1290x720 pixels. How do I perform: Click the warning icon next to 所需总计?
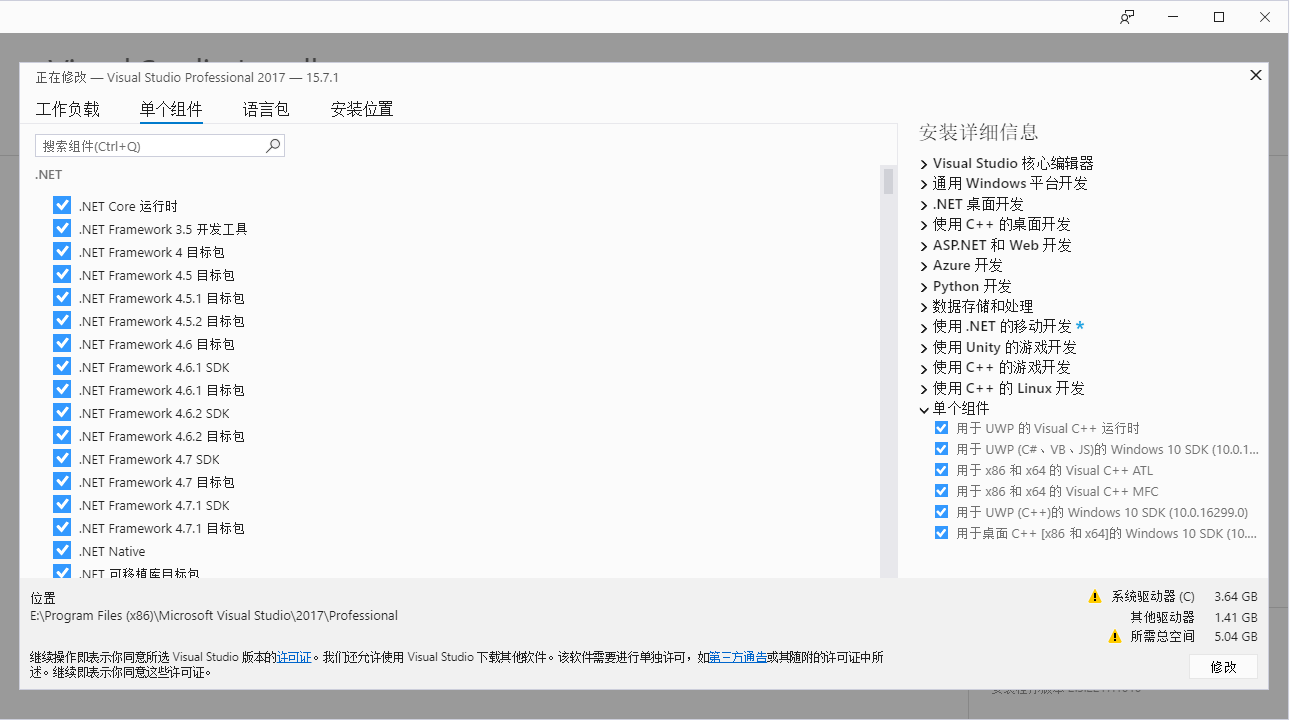tap(1114, 636)
